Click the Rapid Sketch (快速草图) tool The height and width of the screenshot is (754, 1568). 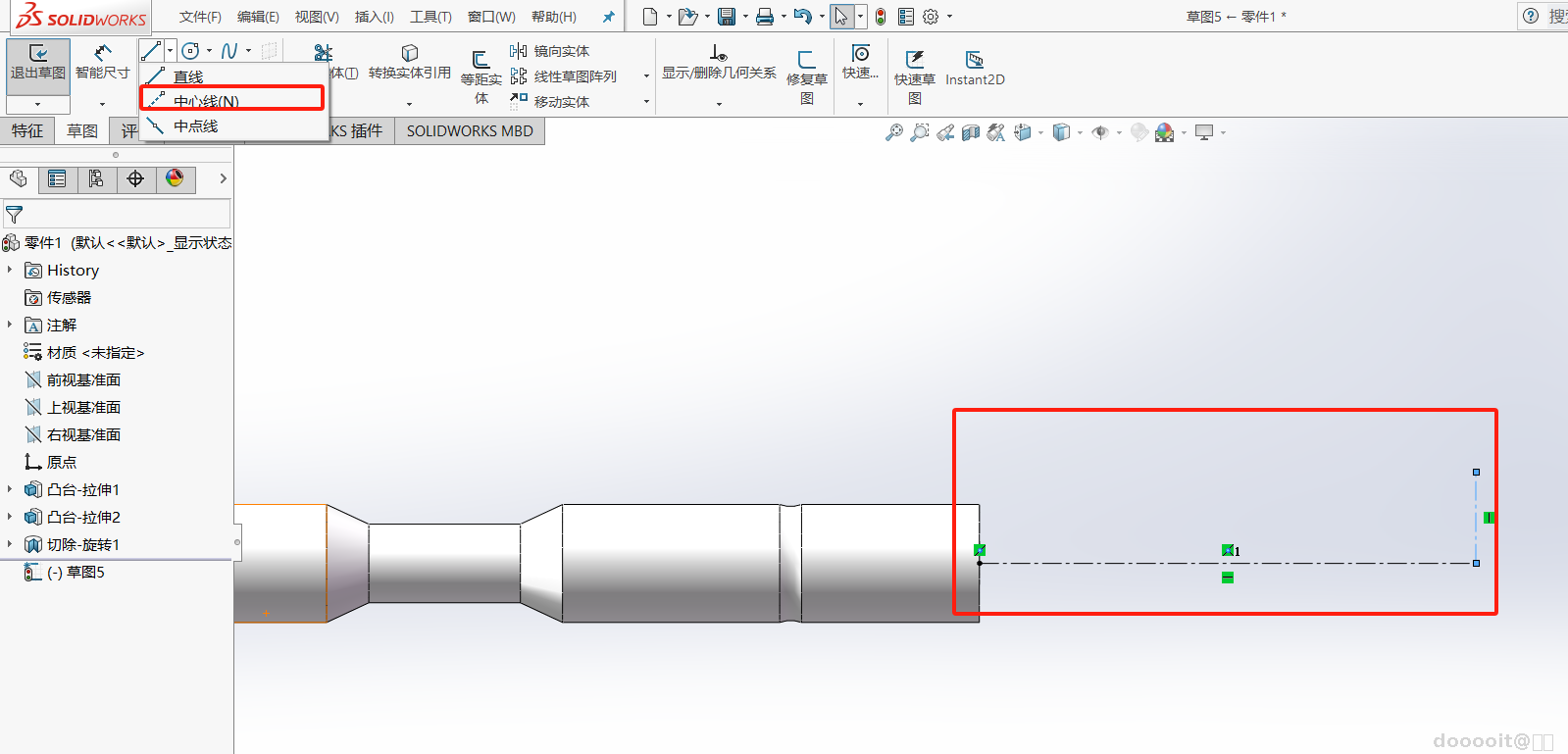(915, 76)
